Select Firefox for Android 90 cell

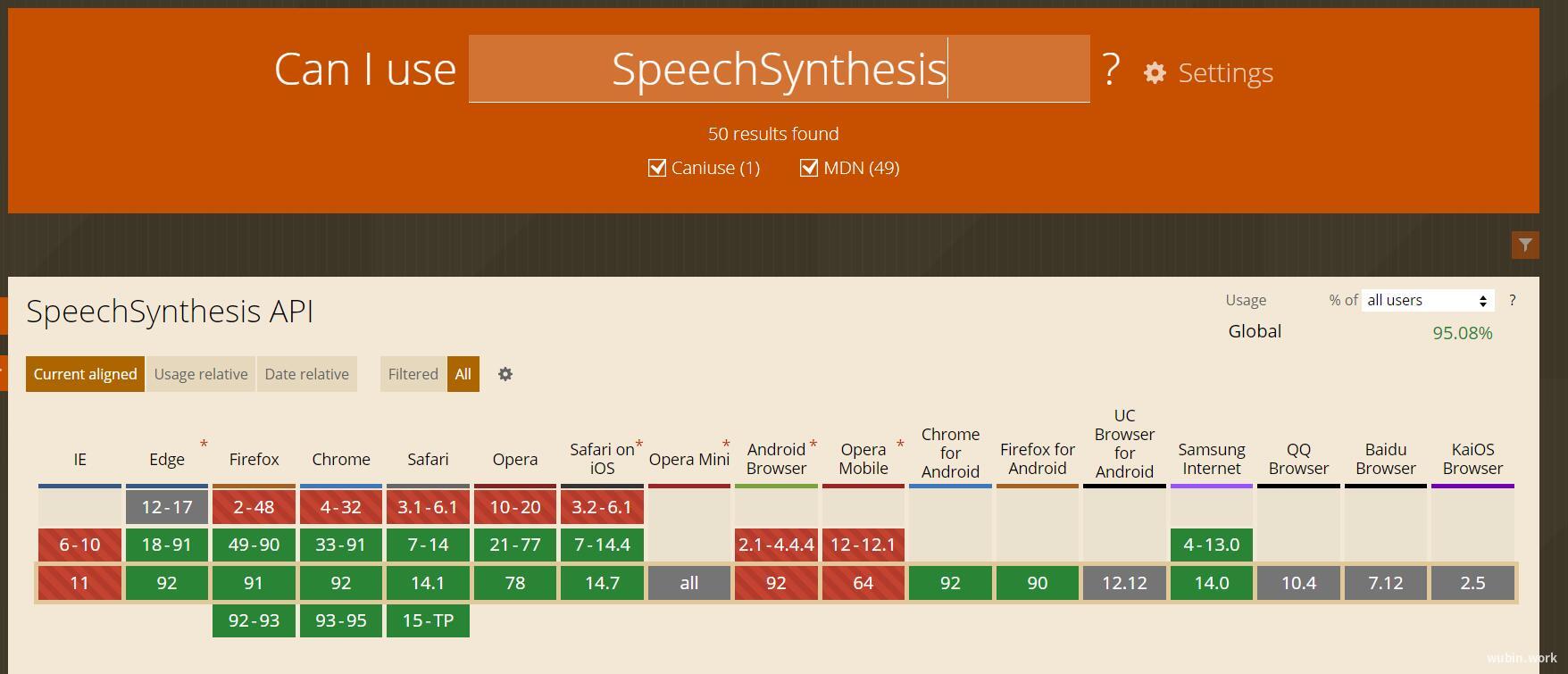pos(1038,583)
